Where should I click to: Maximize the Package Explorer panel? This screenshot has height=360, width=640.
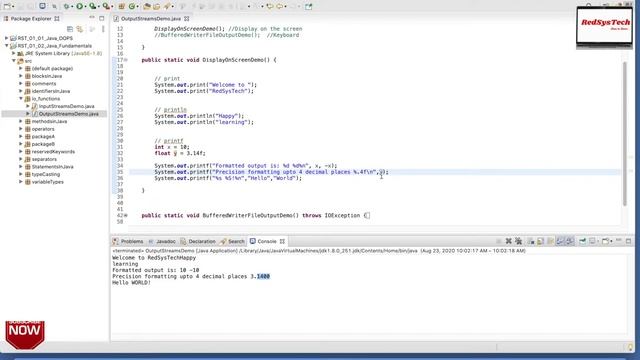(x=102, y=18)
